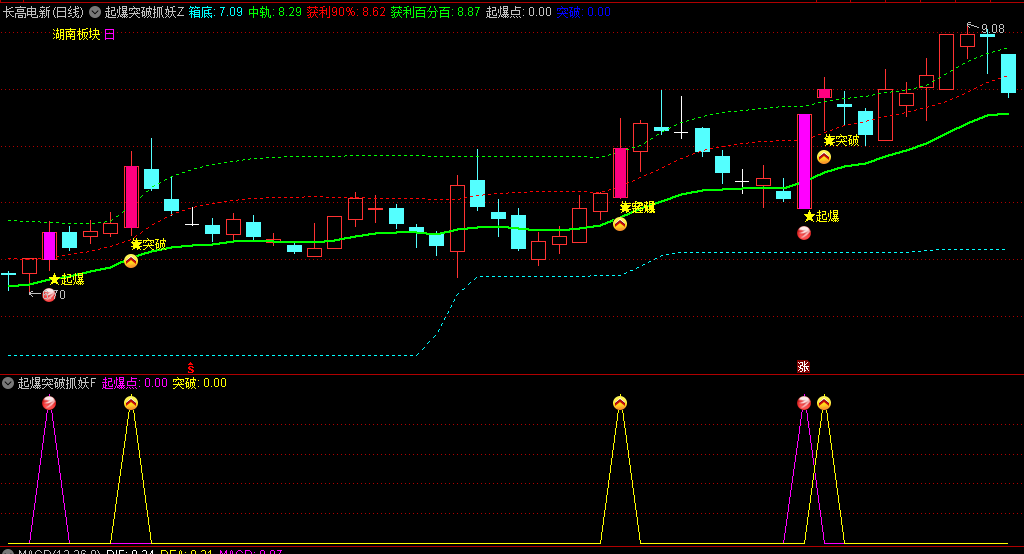Click yellow arrow atop first yellow peak in lower panel
Viewport: 1024px width, 554px height.
(x=131, y=403)
